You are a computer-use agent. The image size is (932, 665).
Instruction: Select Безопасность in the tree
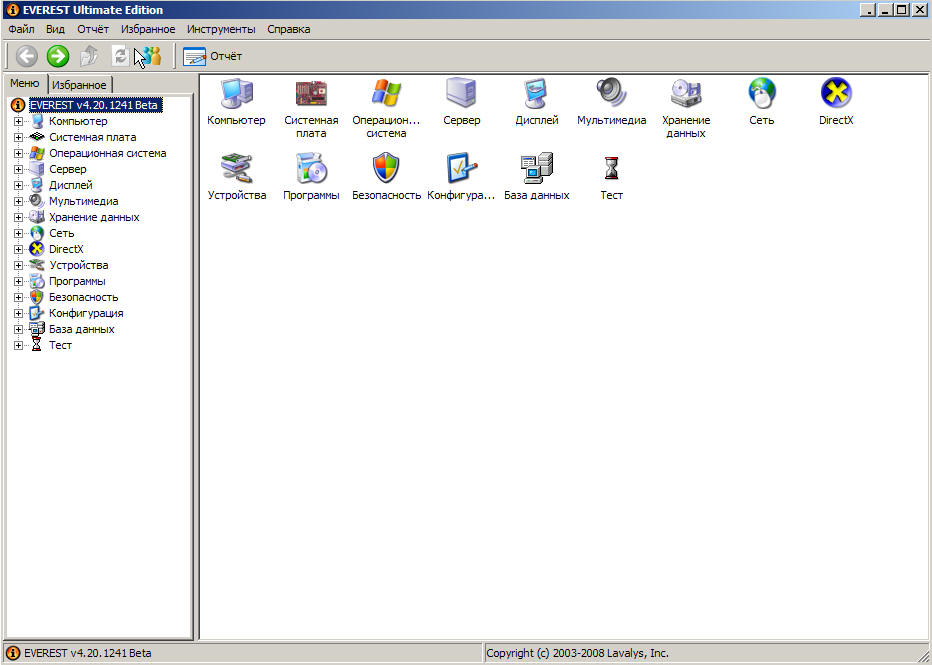(x=84, y=298)
